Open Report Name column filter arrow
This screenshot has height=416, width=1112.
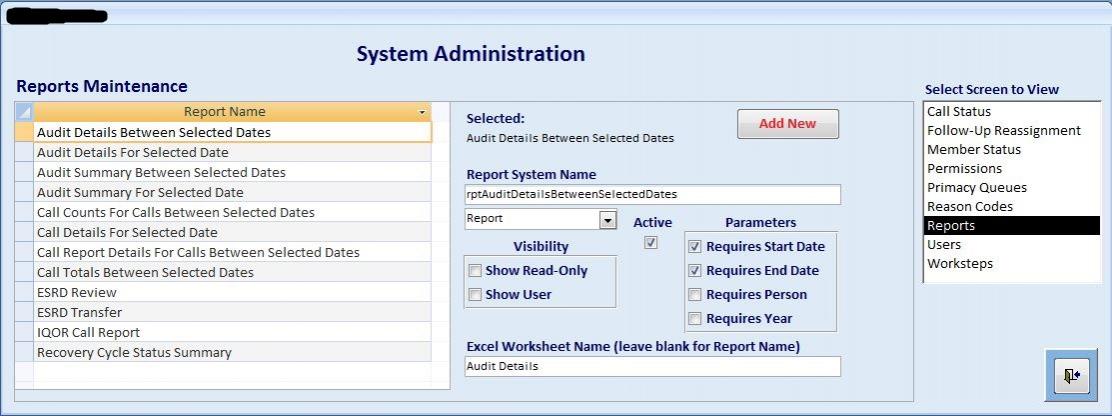[422, 112]
